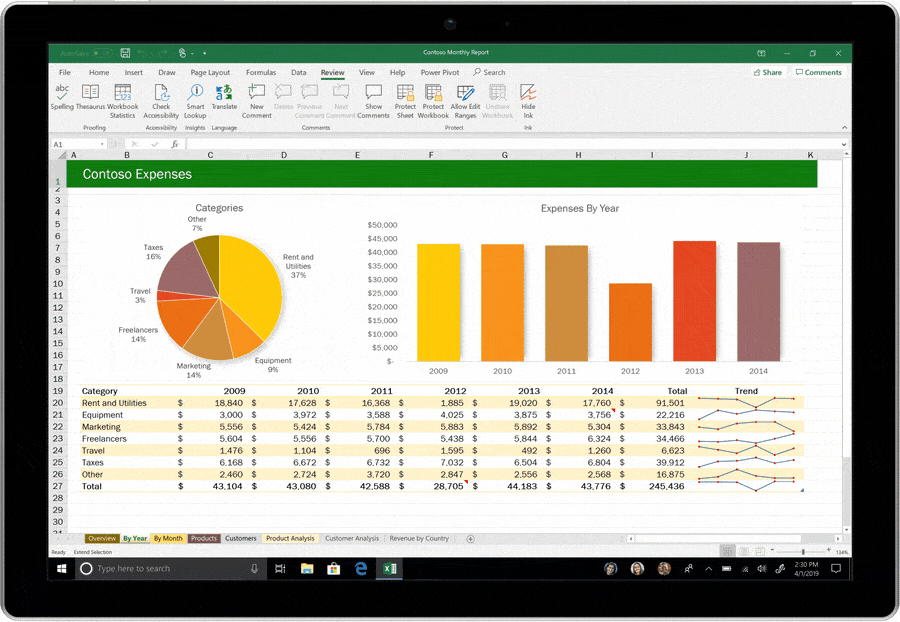
Task: Toggle Show Comments on
Action: tap(373, 97)
